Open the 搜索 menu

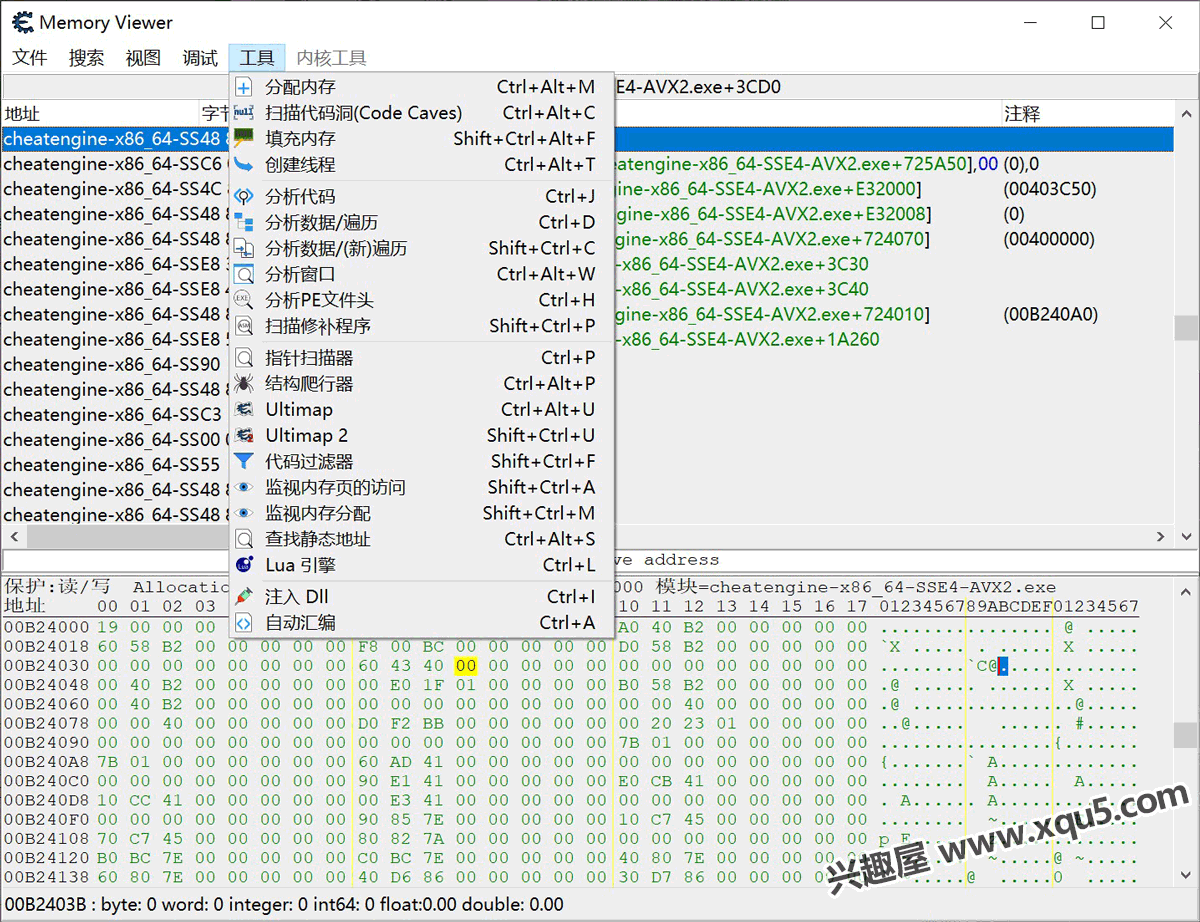(87, 58)
